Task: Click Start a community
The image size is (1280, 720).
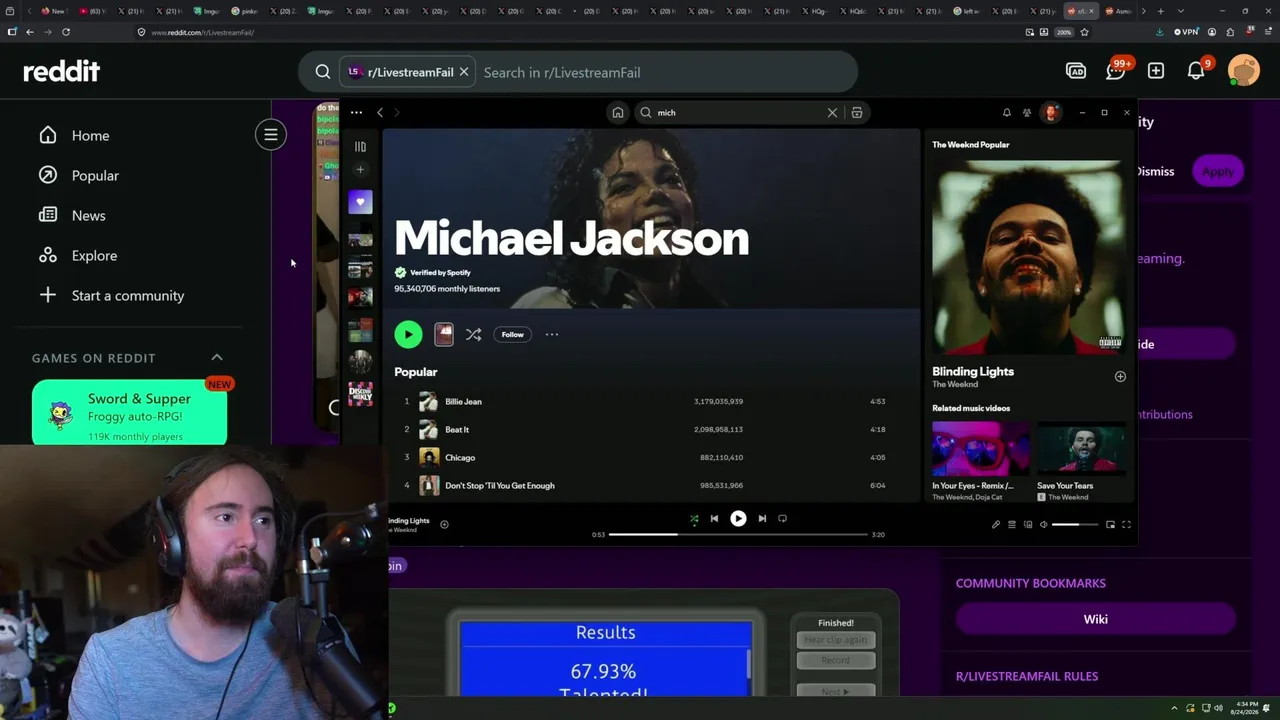Action: click(x=111, y=295)
